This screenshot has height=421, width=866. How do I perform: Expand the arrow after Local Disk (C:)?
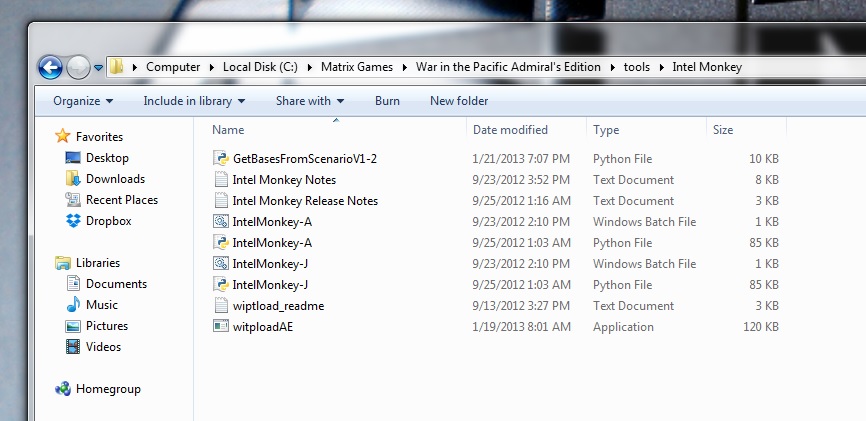pyautogui.click(x=309, y=67)
